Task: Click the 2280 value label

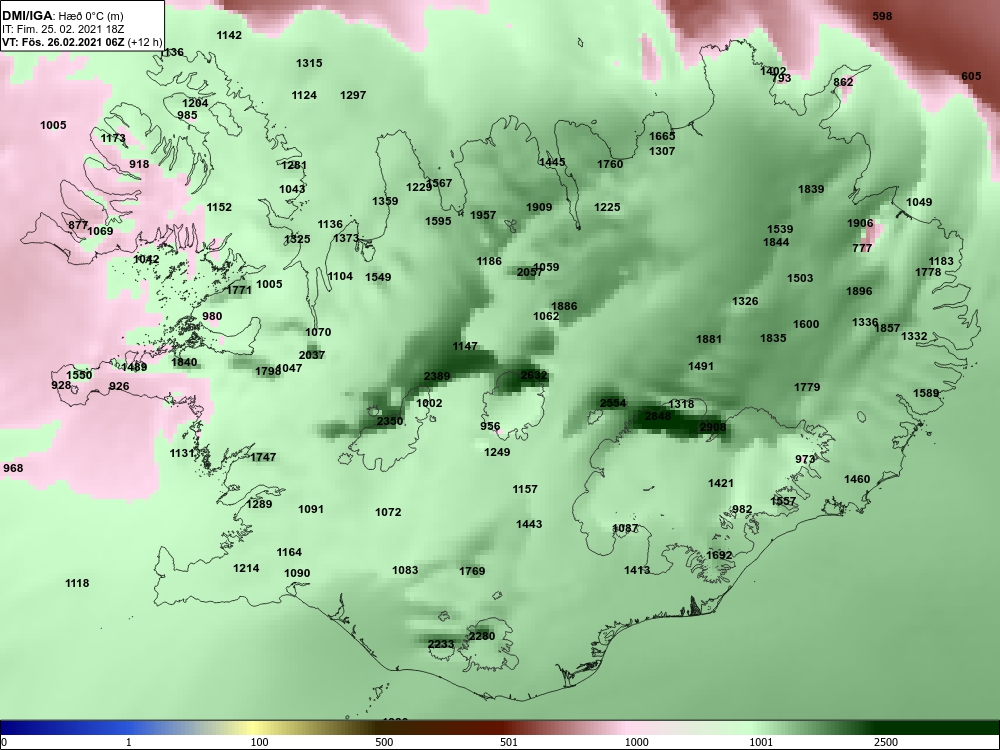Action: tap(482, 637)
